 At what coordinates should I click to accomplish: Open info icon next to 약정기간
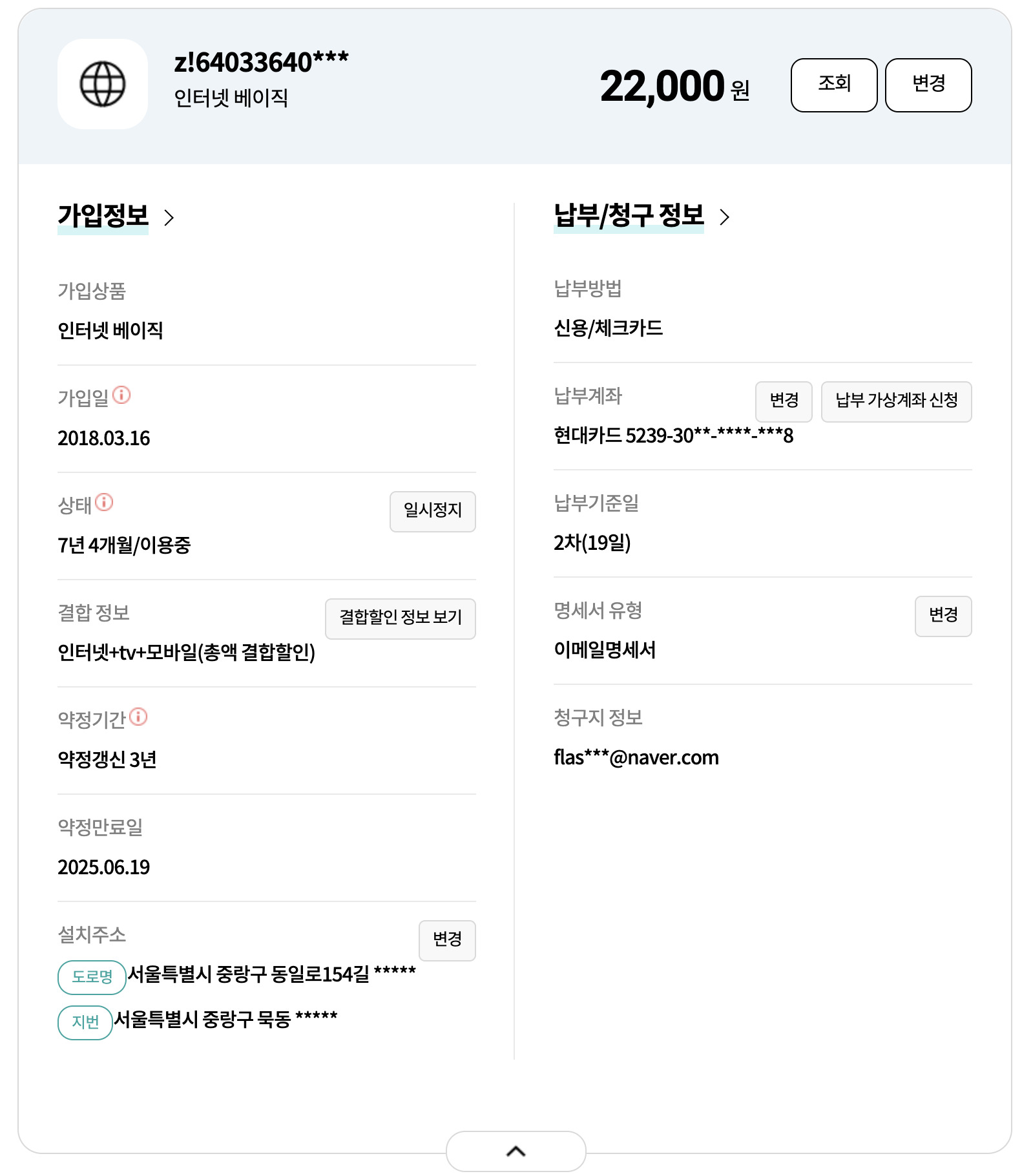tap(138, 717)
